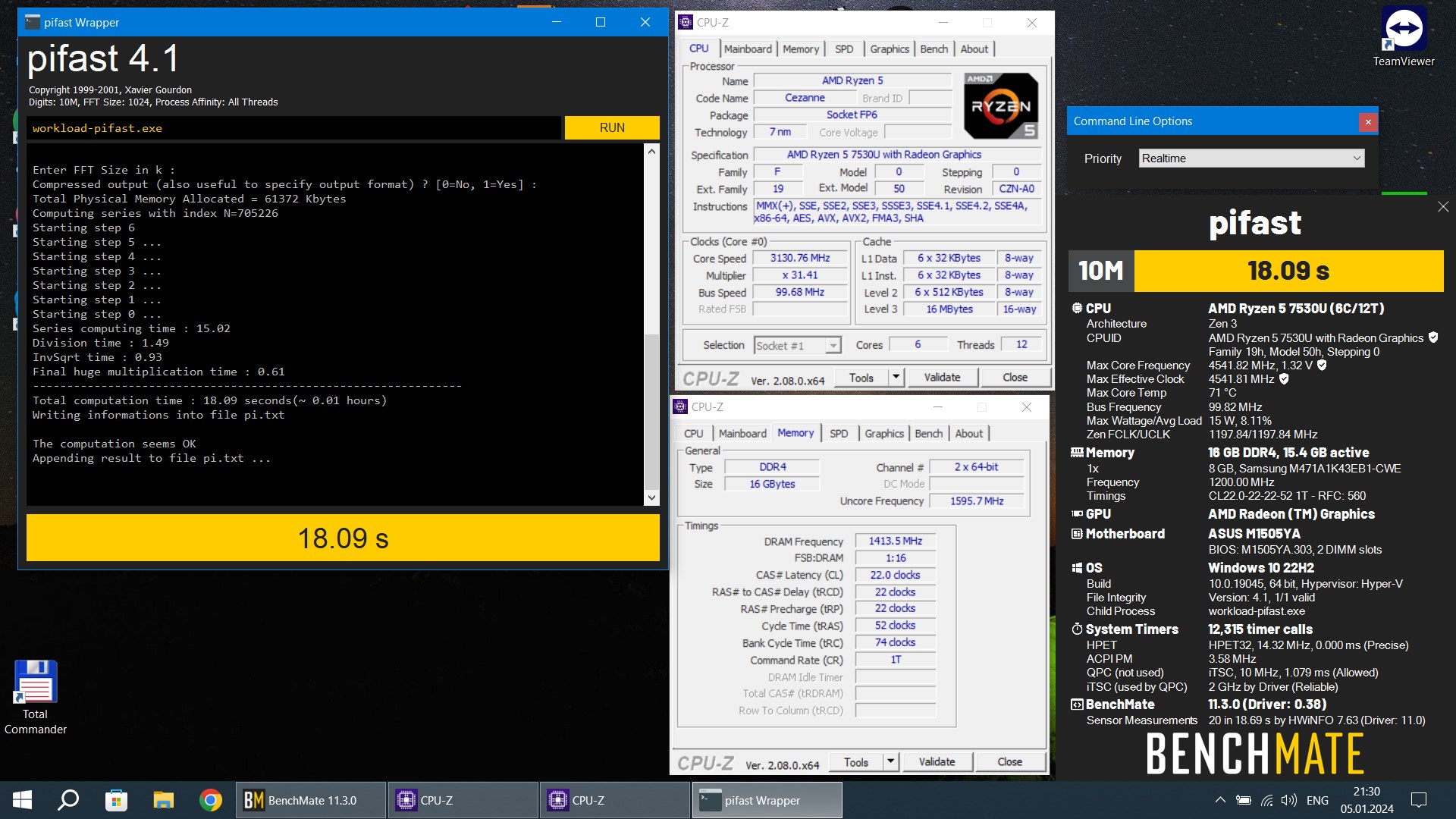This screenshot has height=819, width=1456.
Task: Check battery status in system tray
Action: pyautogui.click(x=1244, y=800)
